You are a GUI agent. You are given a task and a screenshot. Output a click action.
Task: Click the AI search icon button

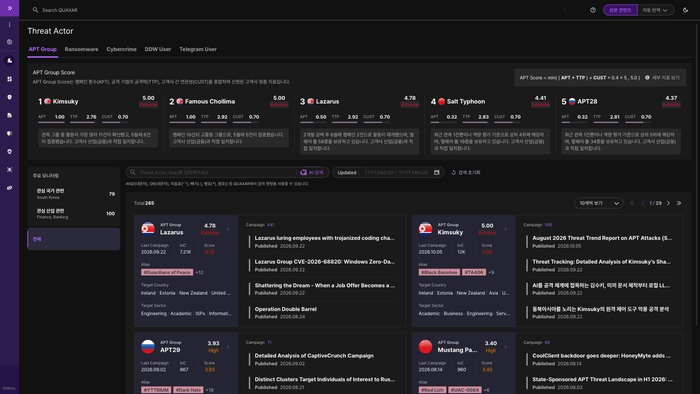(x=312, y=172)
